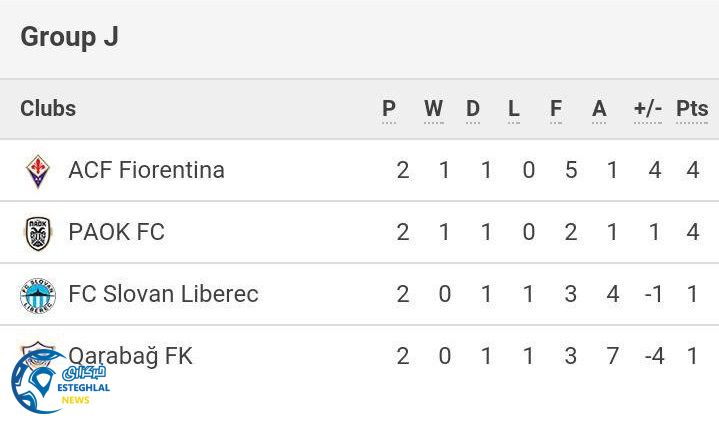
Task: Click the P (played) column header
Action: (389, 109)
